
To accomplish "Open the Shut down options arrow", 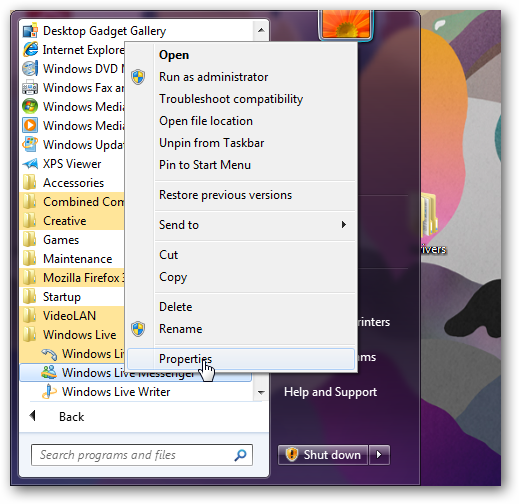I will (x=379, y=455).
